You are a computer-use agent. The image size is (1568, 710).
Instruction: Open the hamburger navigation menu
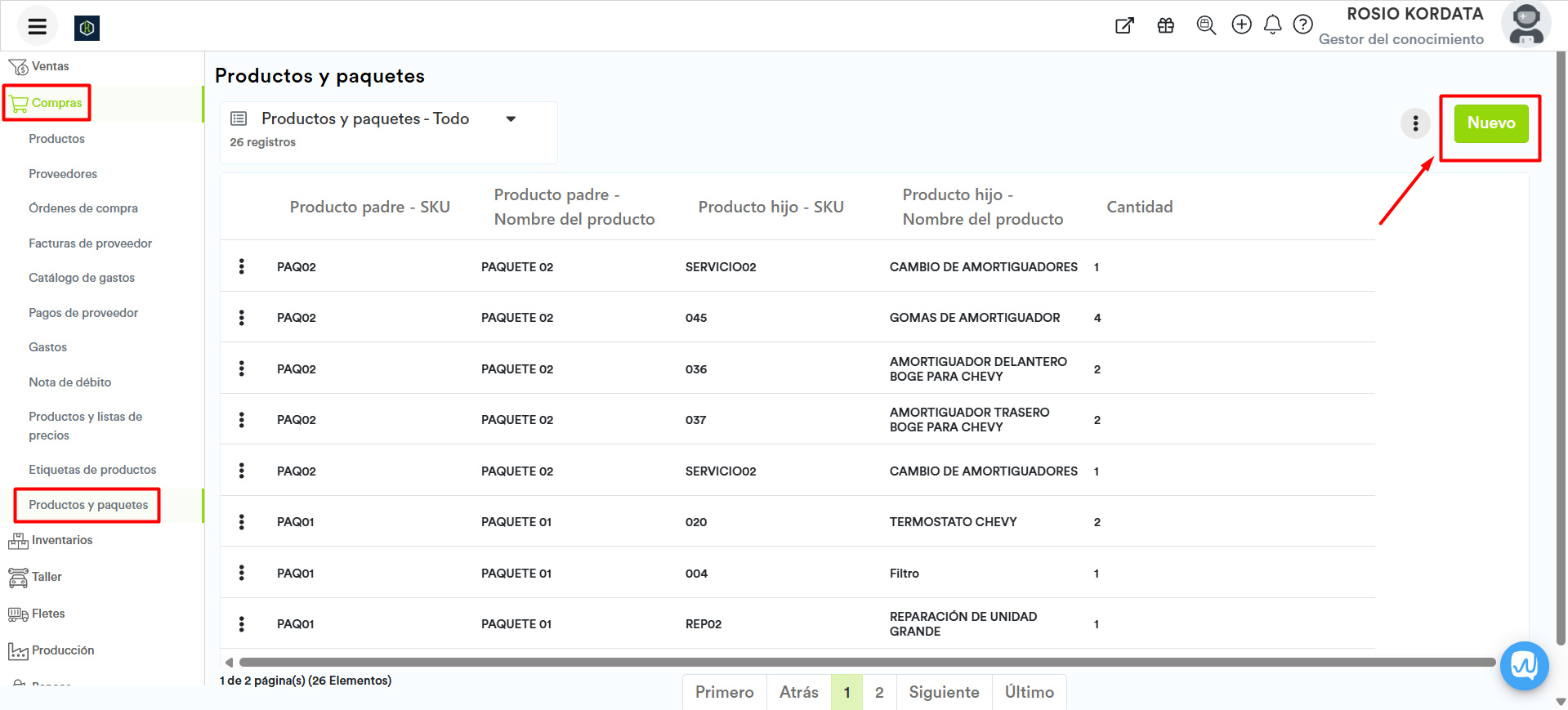coord(37,26)
